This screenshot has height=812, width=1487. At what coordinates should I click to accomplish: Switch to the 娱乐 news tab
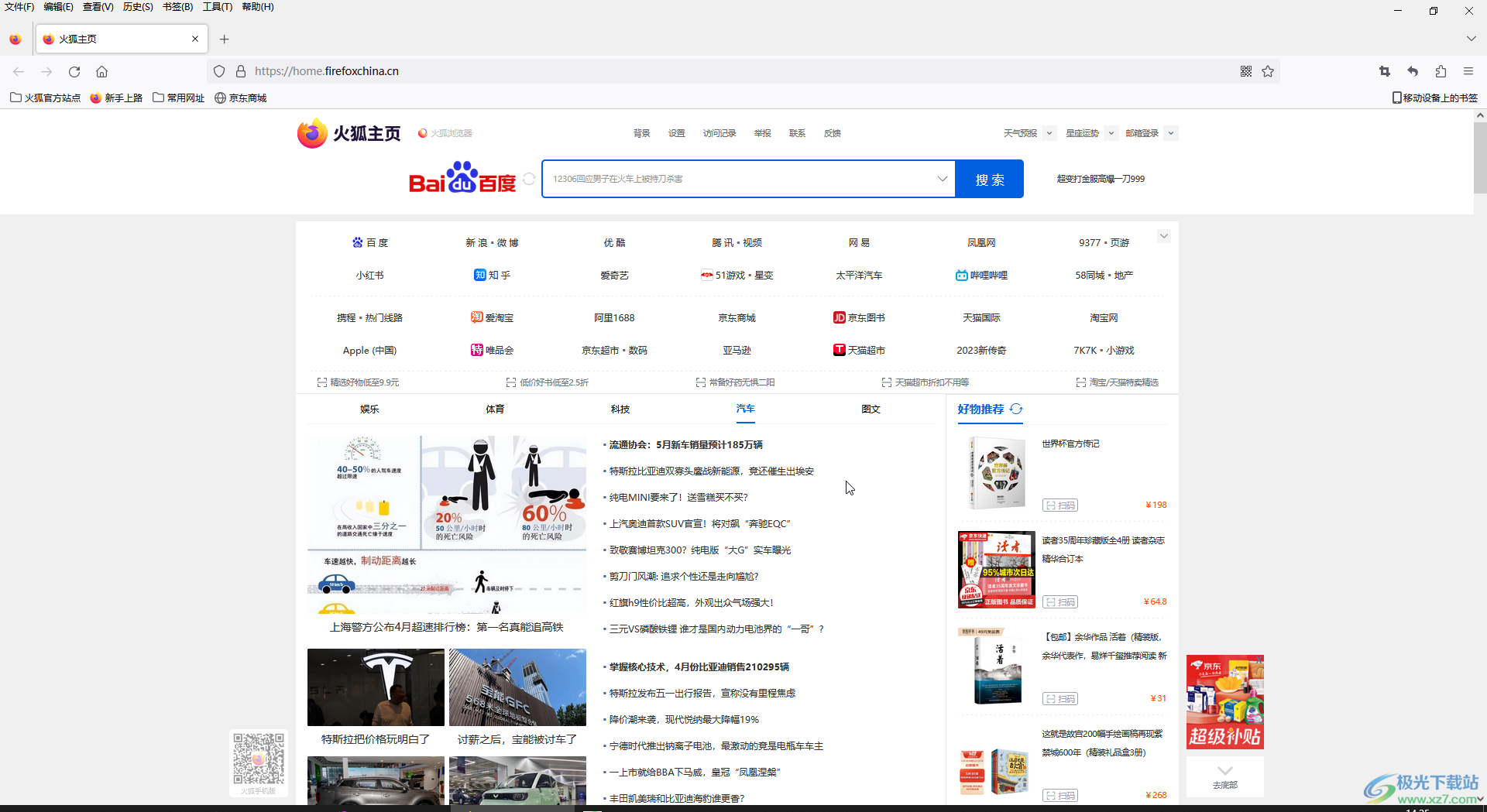(x=369, y=409)
